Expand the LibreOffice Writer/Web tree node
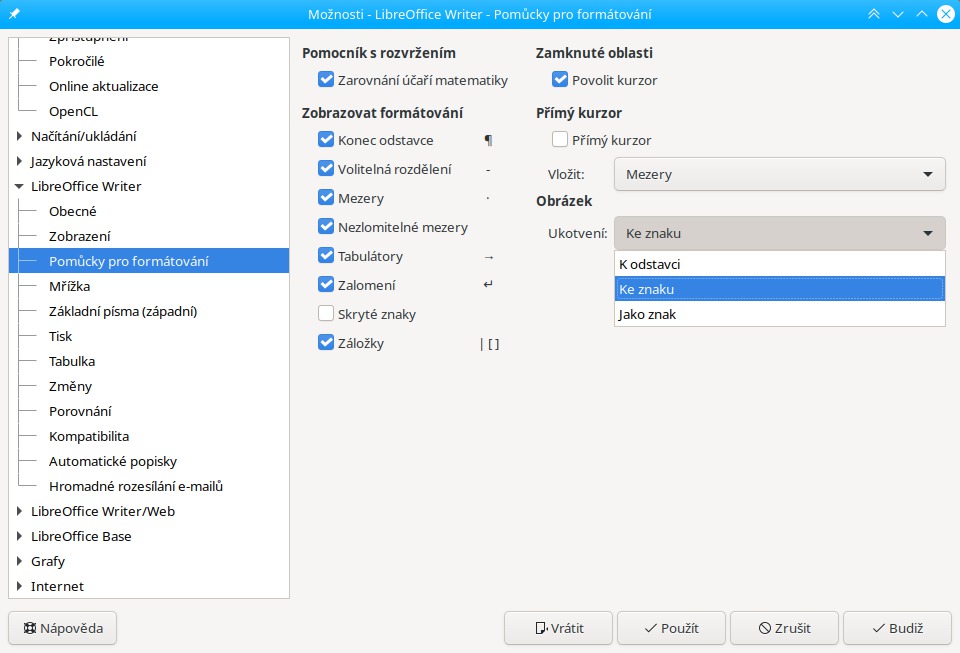This screenshot has width=960, height=653. 19,511
